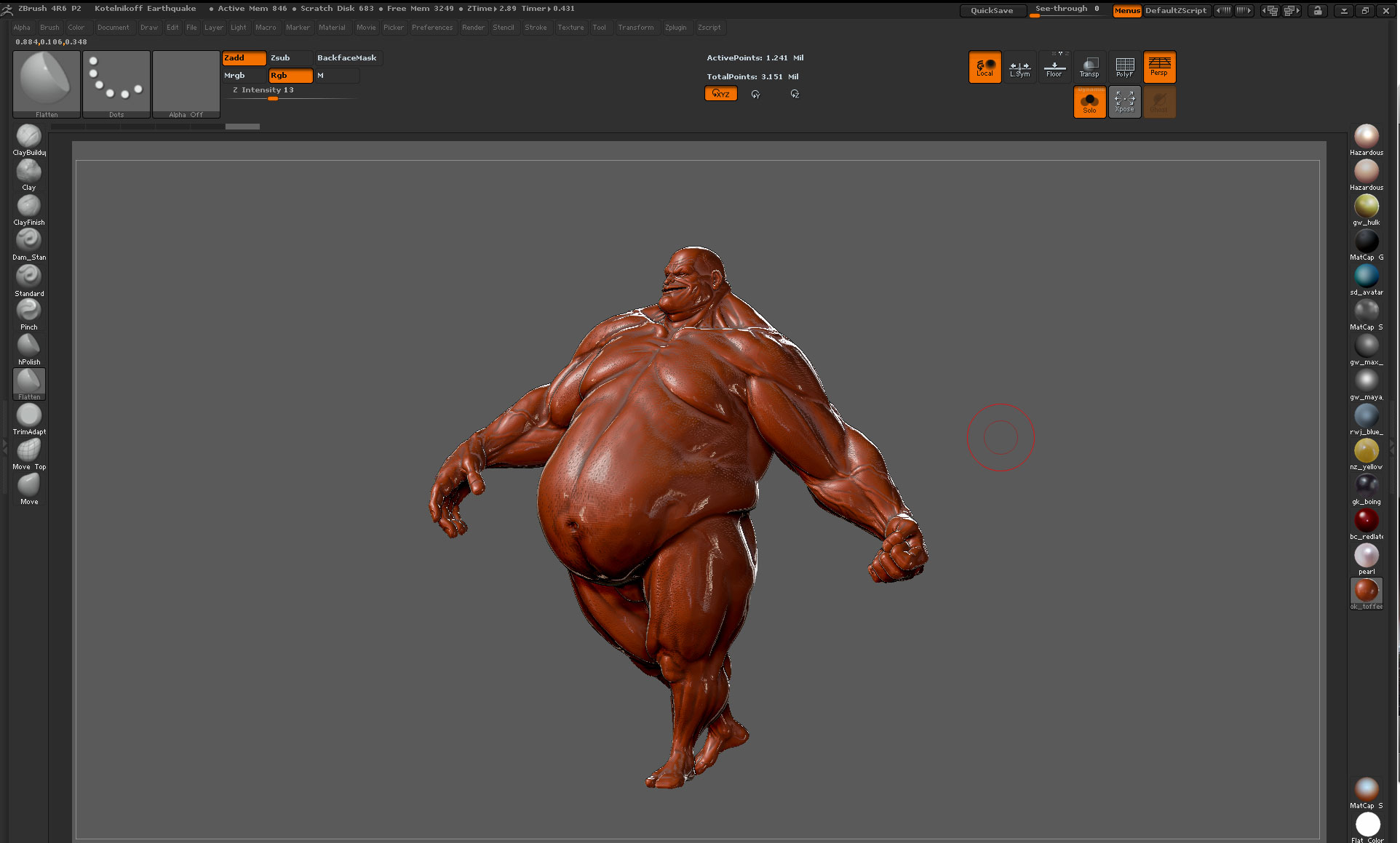Click the DefaultZScript button

(1175, 10)
